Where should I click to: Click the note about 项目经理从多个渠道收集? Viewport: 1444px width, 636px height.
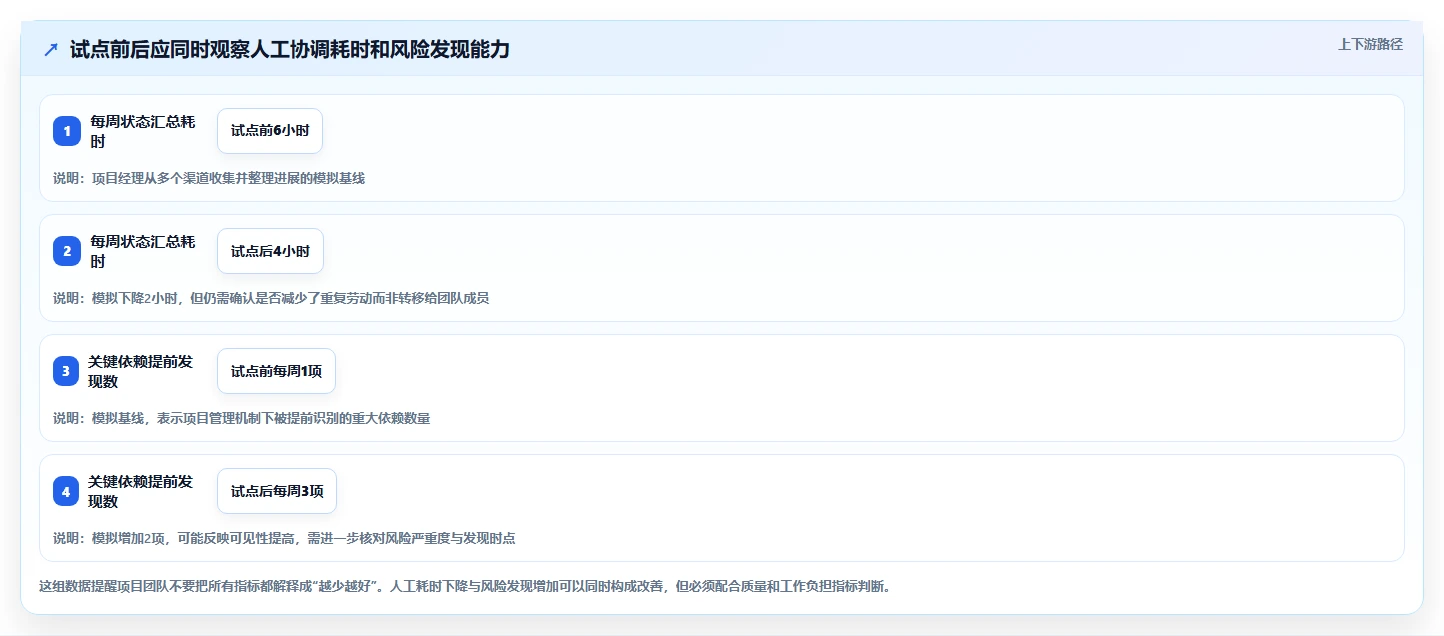coord(209,178)
